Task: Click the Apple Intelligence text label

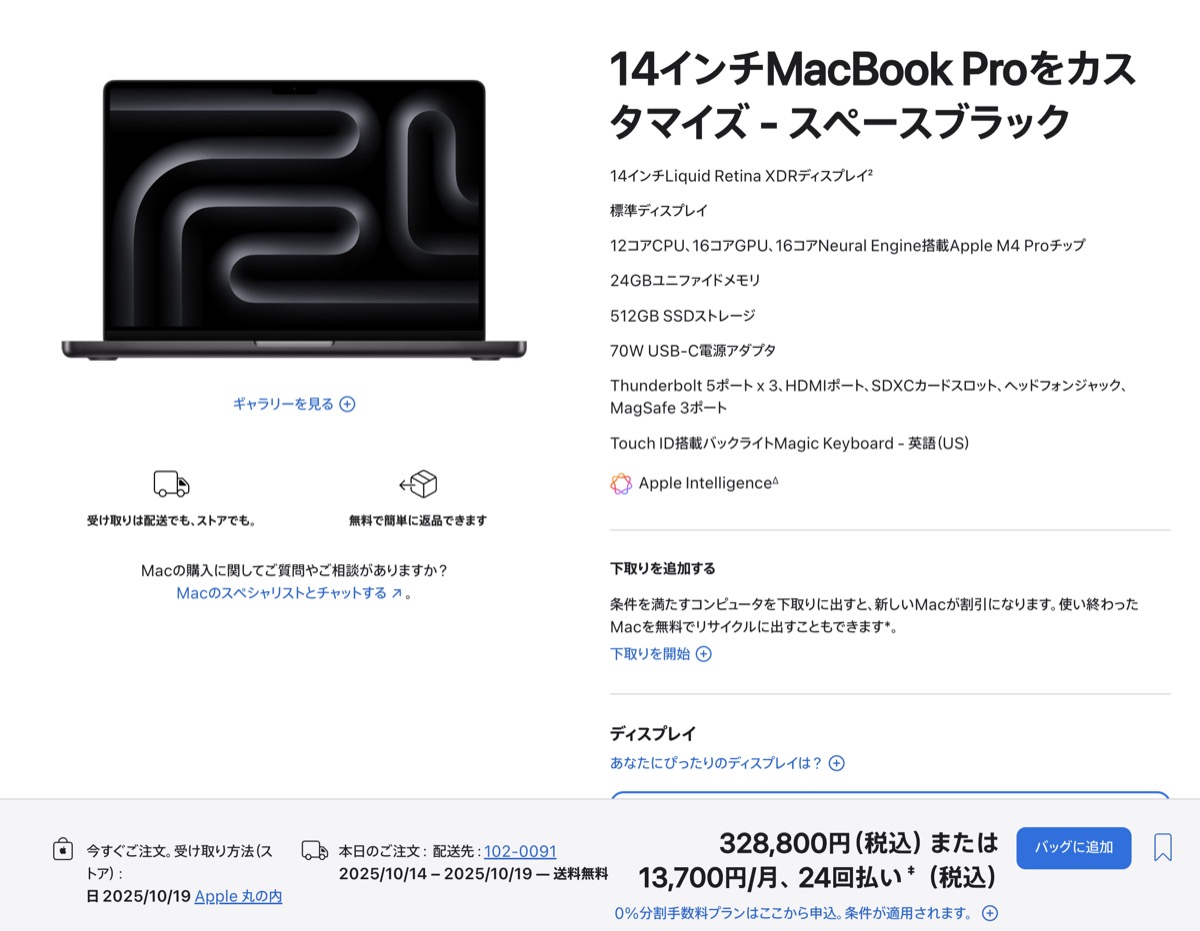Action: pyautogui.click(x=708, y=483)
